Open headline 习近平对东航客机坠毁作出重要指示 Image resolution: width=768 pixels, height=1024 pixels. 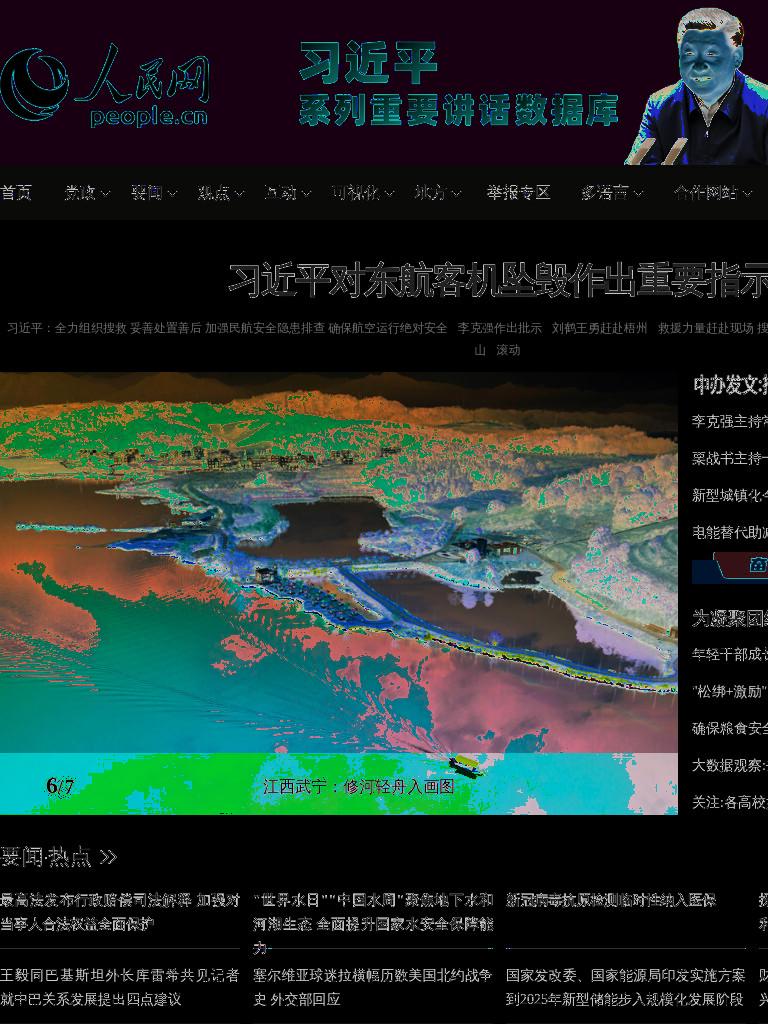coord(498,280)
